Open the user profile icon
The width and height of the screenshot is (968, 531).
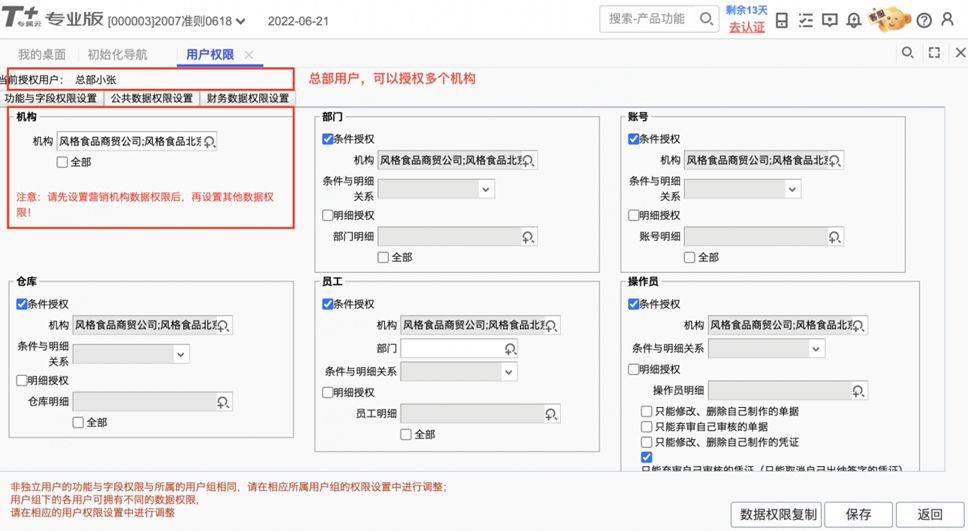(x=948, y=20)
